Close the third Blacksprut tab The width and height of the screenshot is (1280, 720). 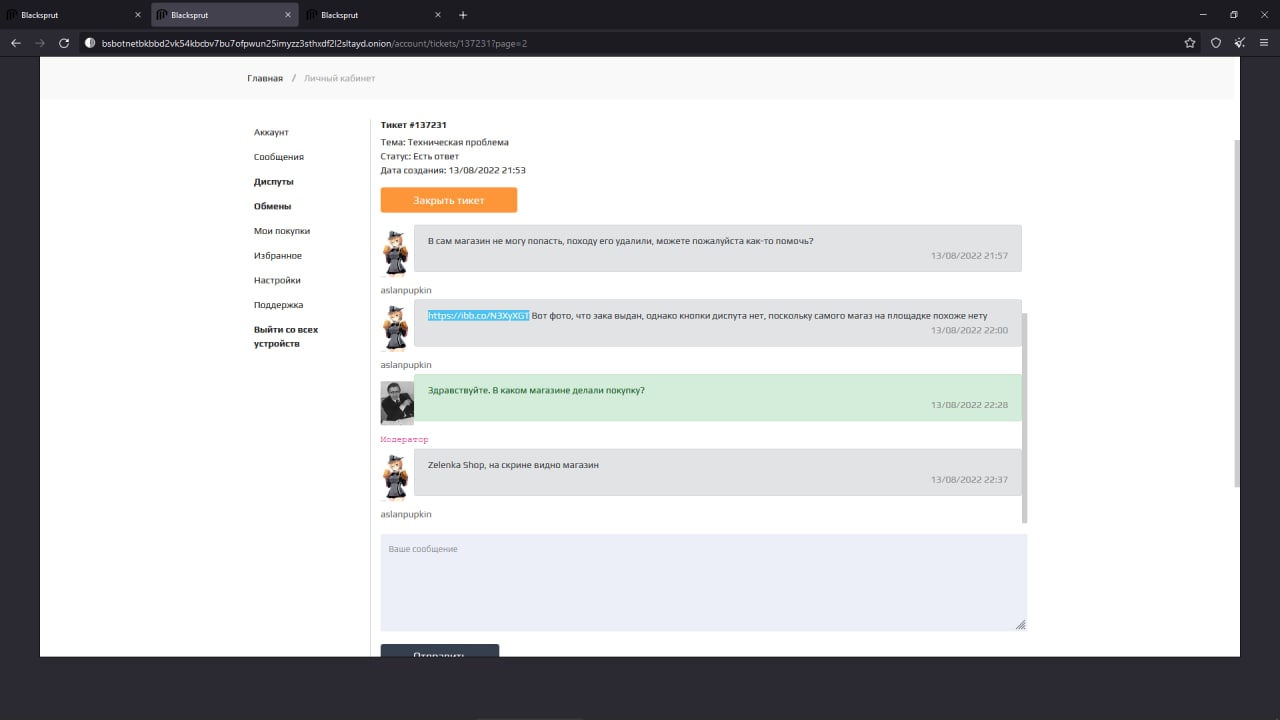pyautogui.click(x=438, y=15)
